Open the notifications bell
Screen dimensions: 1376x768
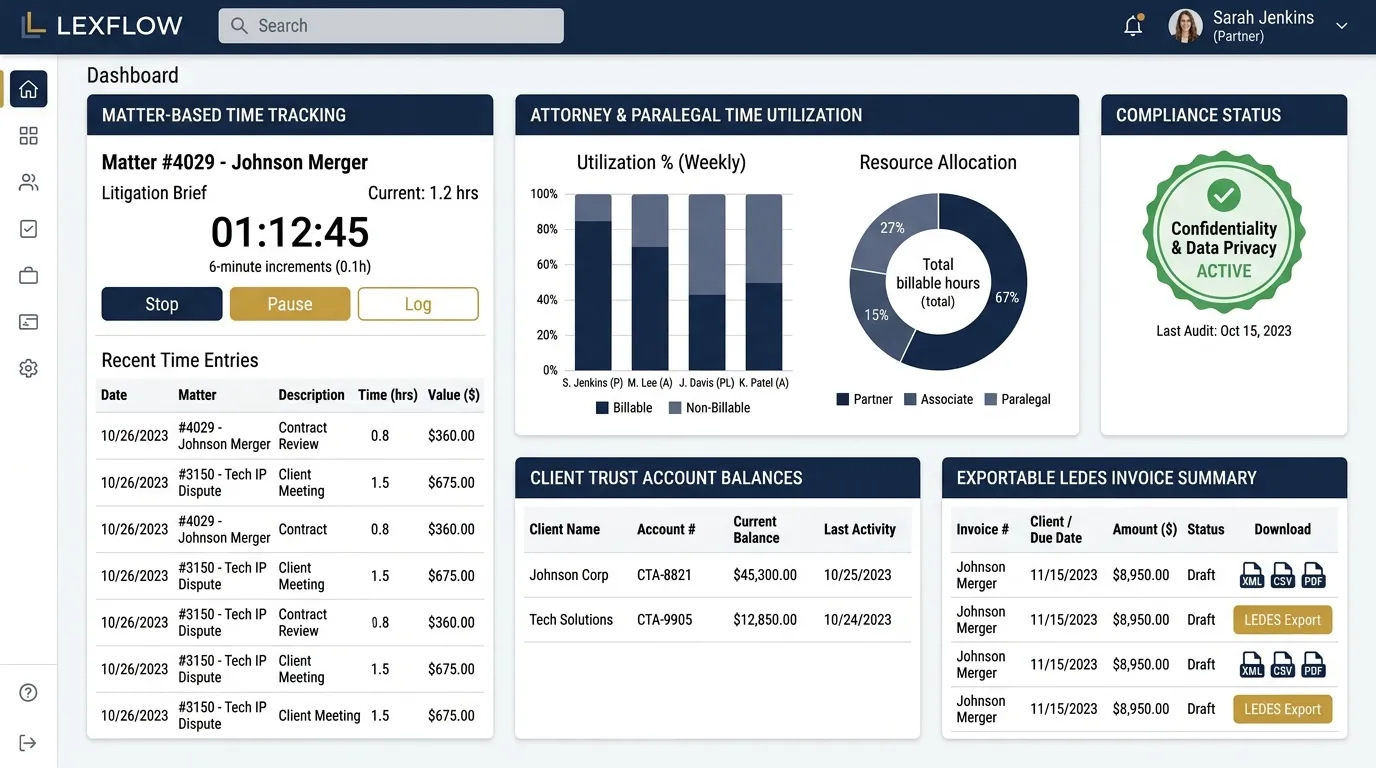coord(1133,26)
